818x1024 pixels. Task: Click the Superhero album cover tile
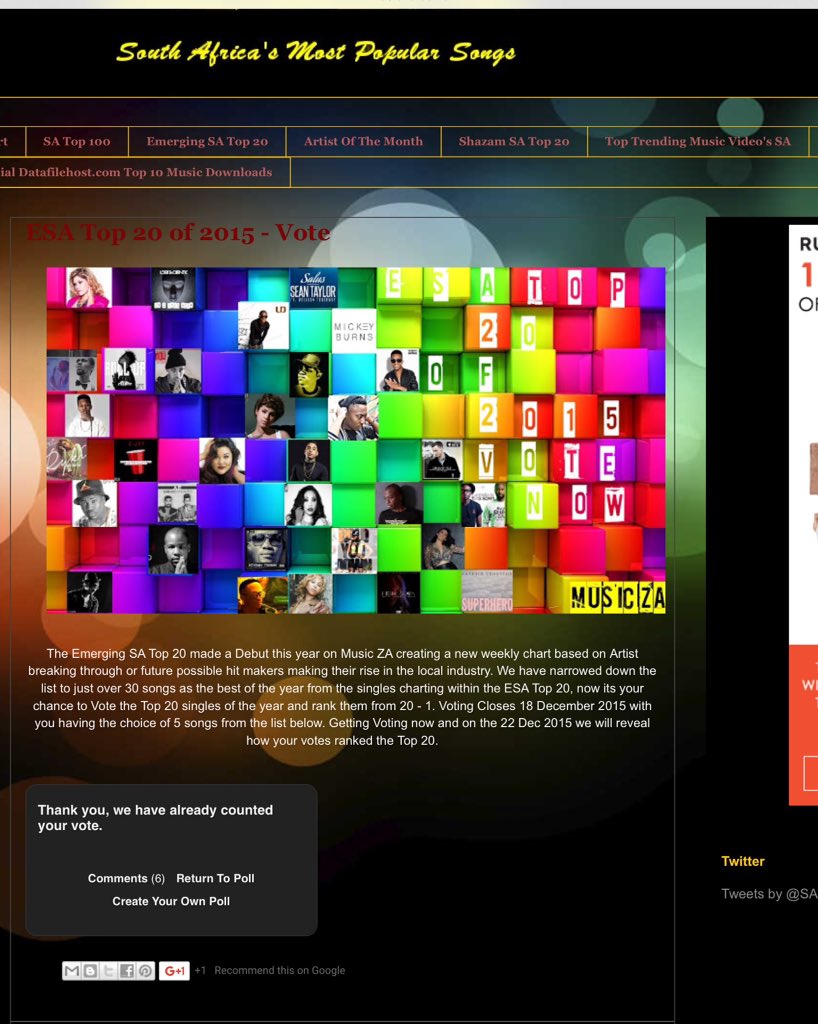[x=487, y=592]
